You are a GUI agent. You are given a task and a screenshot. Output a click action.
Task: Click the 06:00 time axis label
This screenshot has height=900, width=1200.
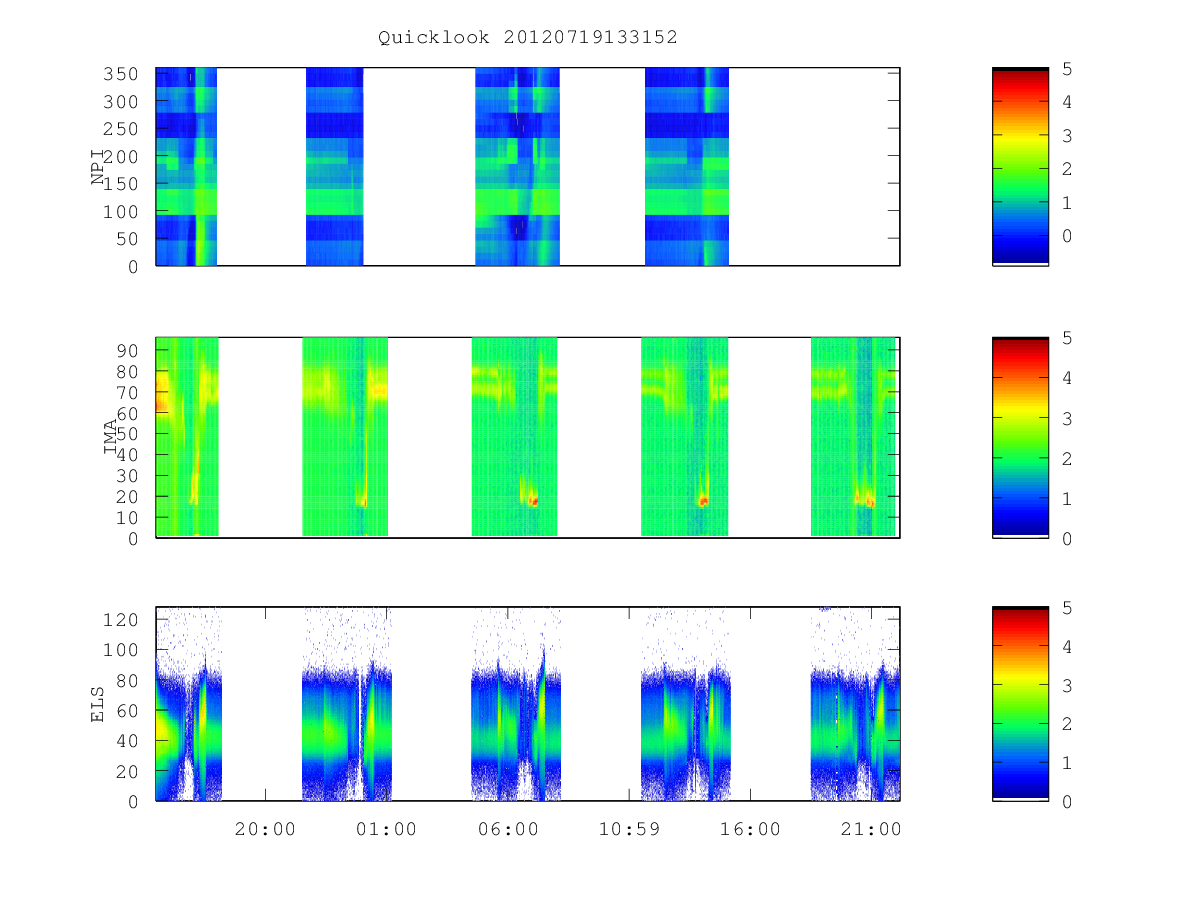tap(507, 829)
